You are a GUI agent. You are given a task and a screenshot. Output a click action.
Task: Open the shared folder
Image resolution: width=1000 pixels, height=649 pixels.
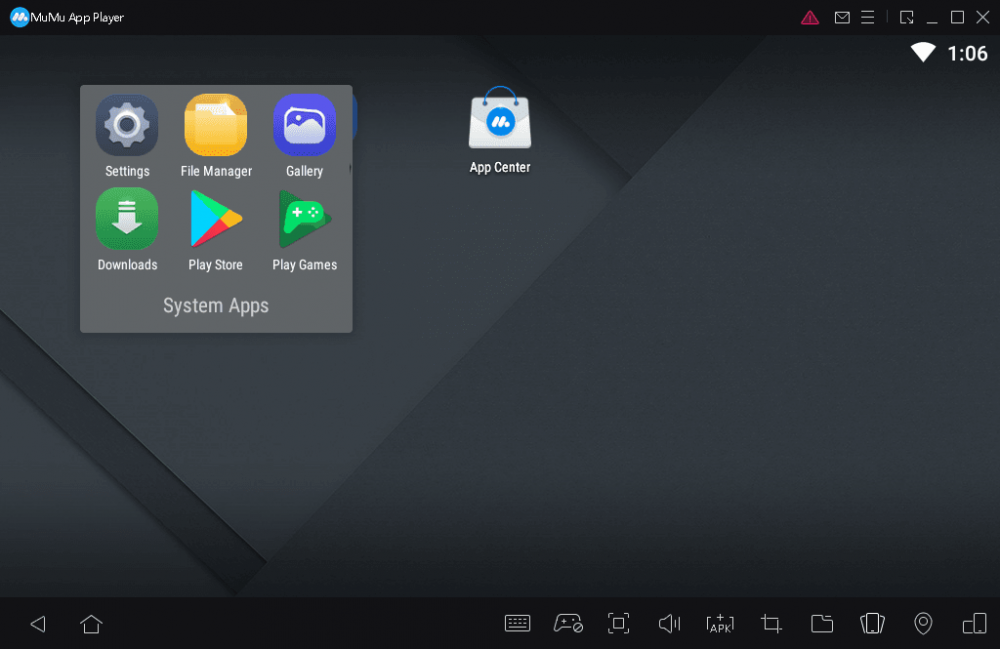click(x=822, y=623)
